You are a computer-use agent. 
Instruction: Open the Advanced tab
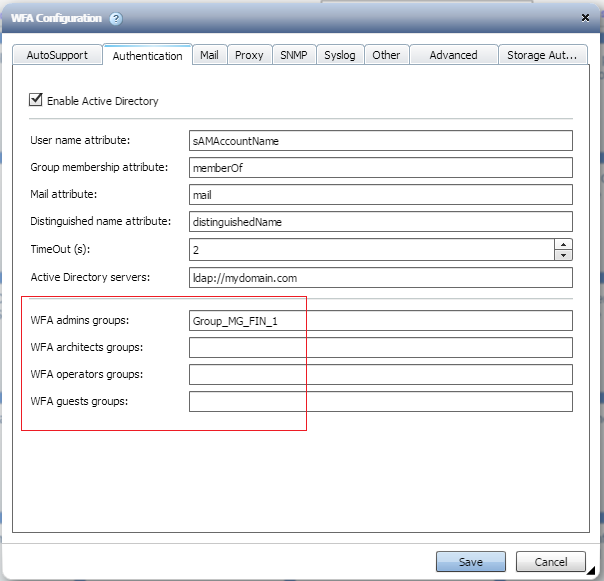(453, 55)
